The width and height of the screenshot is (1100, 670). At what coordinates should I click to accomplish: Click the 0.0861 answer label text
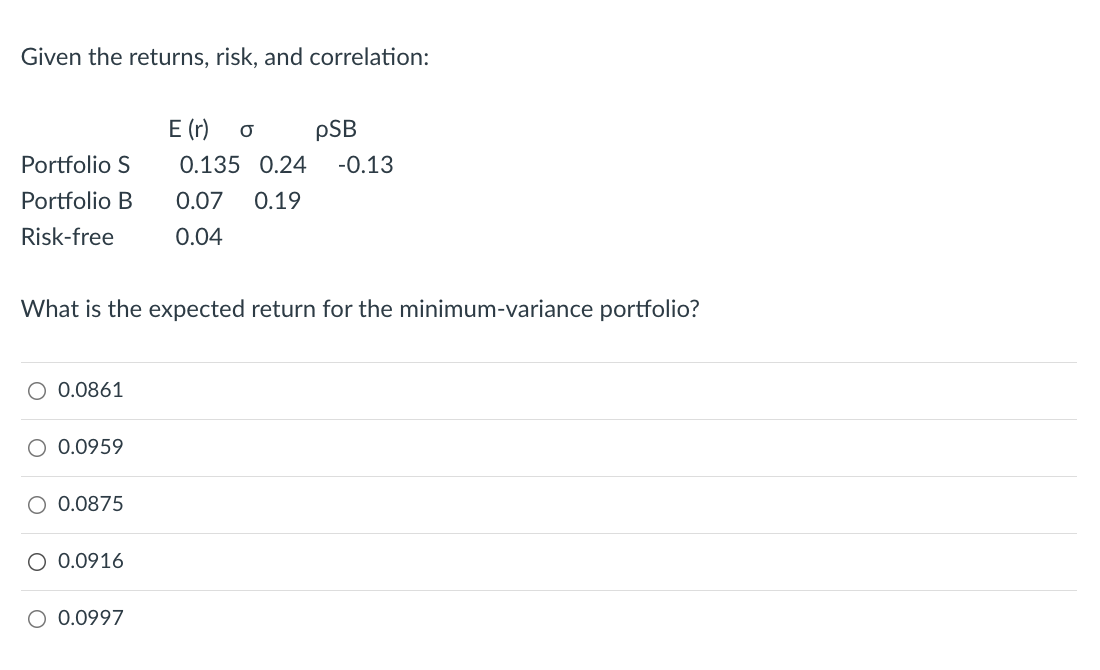tap(91, 391)
